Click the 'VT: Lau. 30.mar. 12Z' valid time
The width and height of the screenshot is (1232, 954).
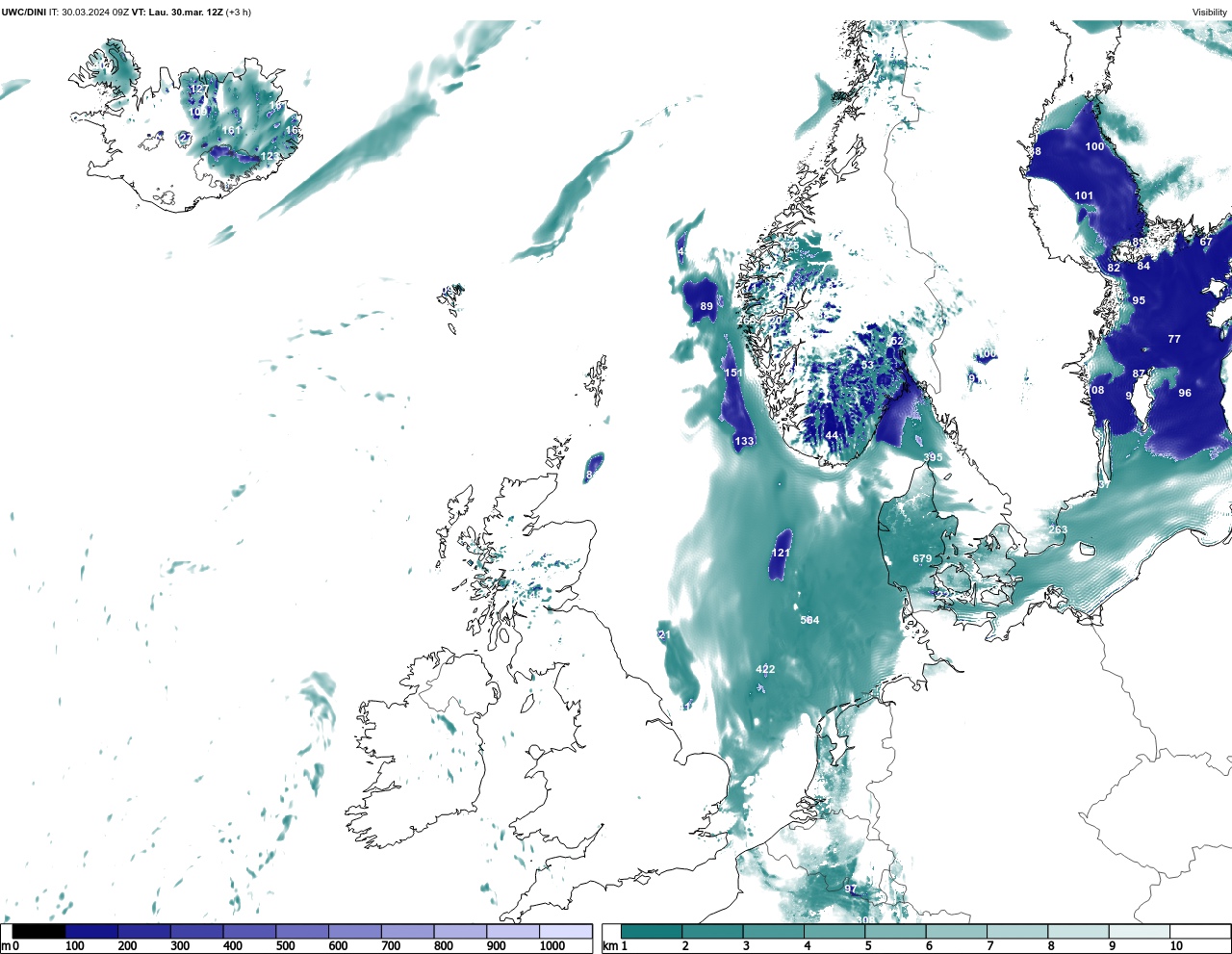tap(179, 13)
